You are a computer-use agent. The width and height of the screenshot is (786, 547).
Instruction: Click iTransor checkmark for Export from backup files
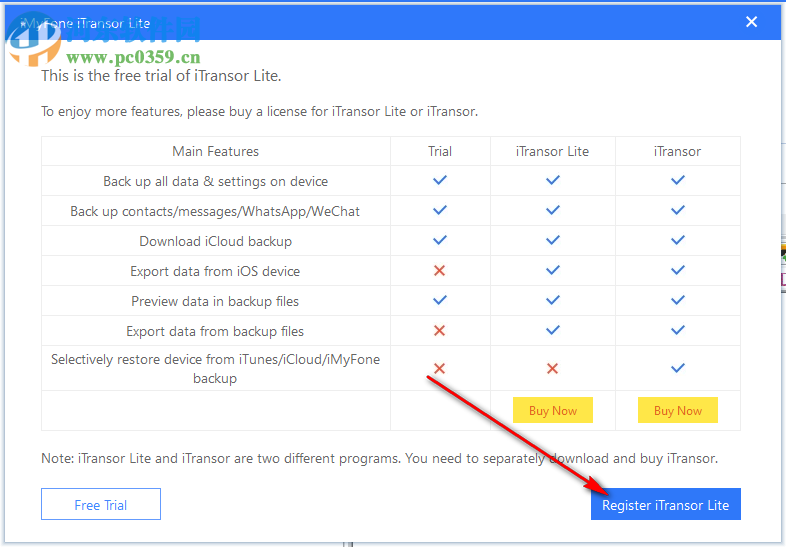click(x=678, y=330)
